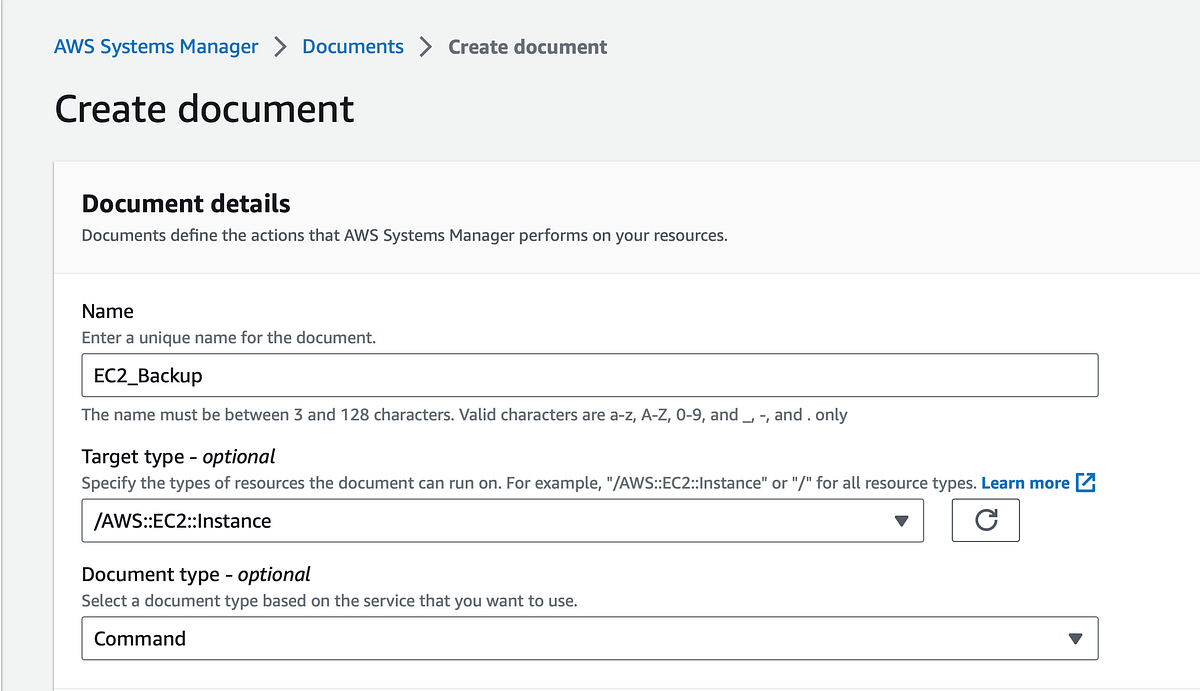1200x691 pixels.
Task: Click the Create document page heading
Action: click(x=204, y=108)
